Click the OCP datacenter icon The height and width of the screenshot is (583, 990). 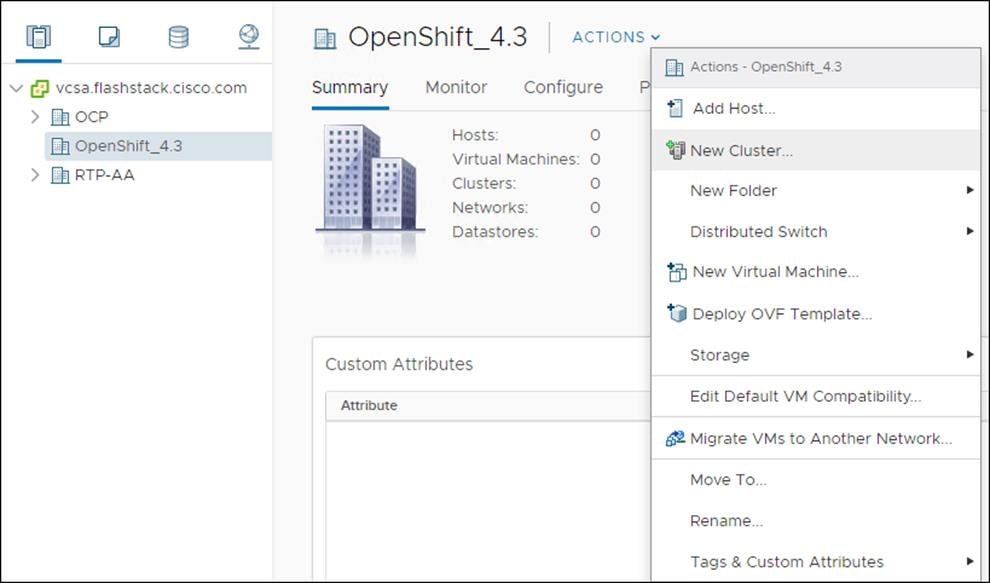60,117
